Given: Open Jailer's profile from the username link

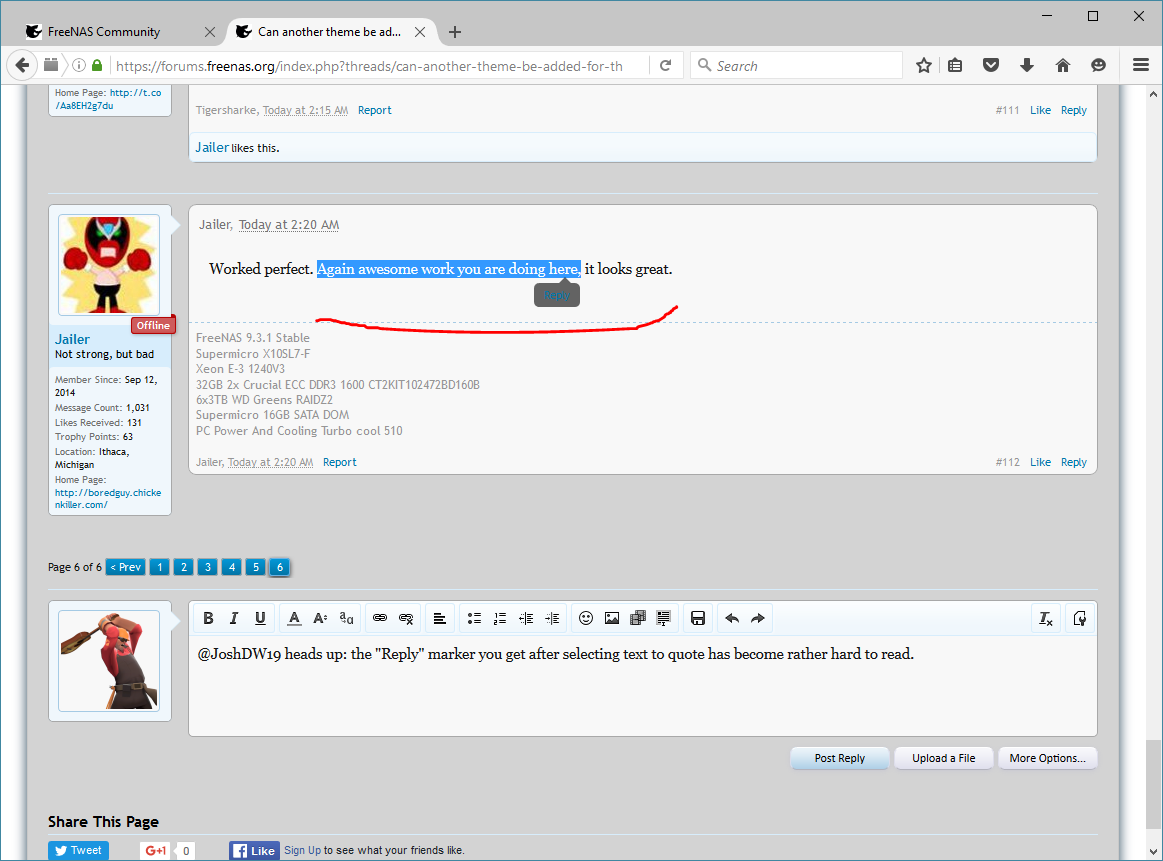Looking at the screenshot, I should [x=72, y=339].
